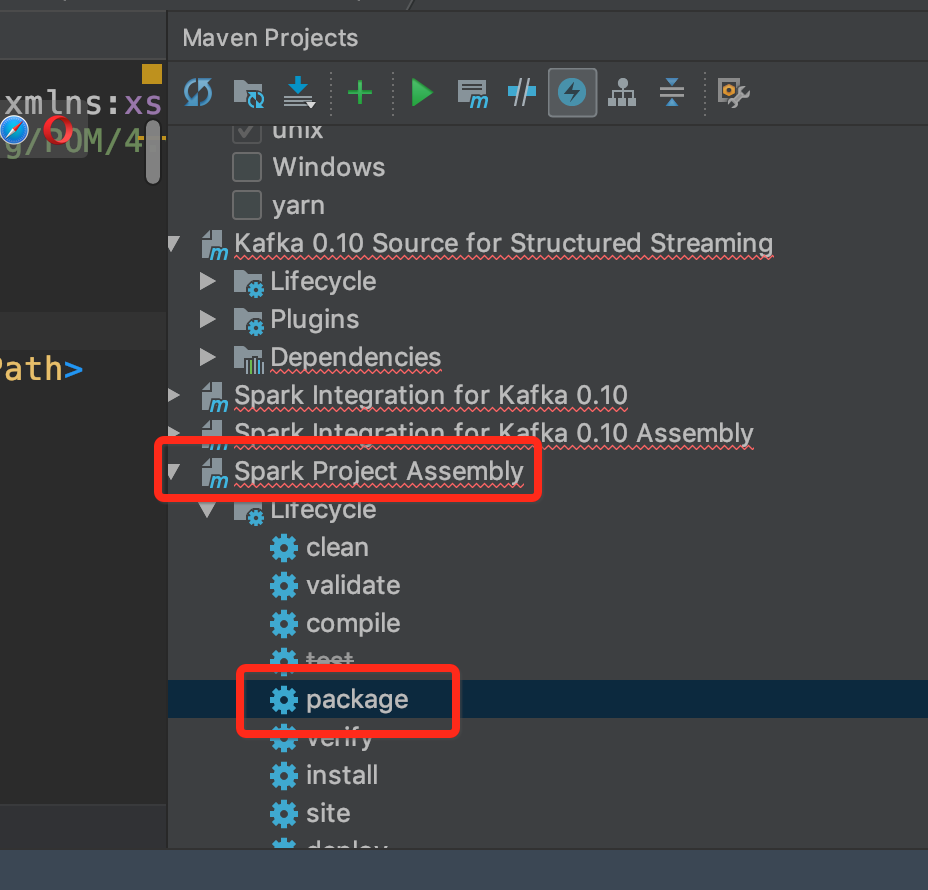Click Lifecycle folder icon under Kafka 0.10 Source

[x=249, y=283]
